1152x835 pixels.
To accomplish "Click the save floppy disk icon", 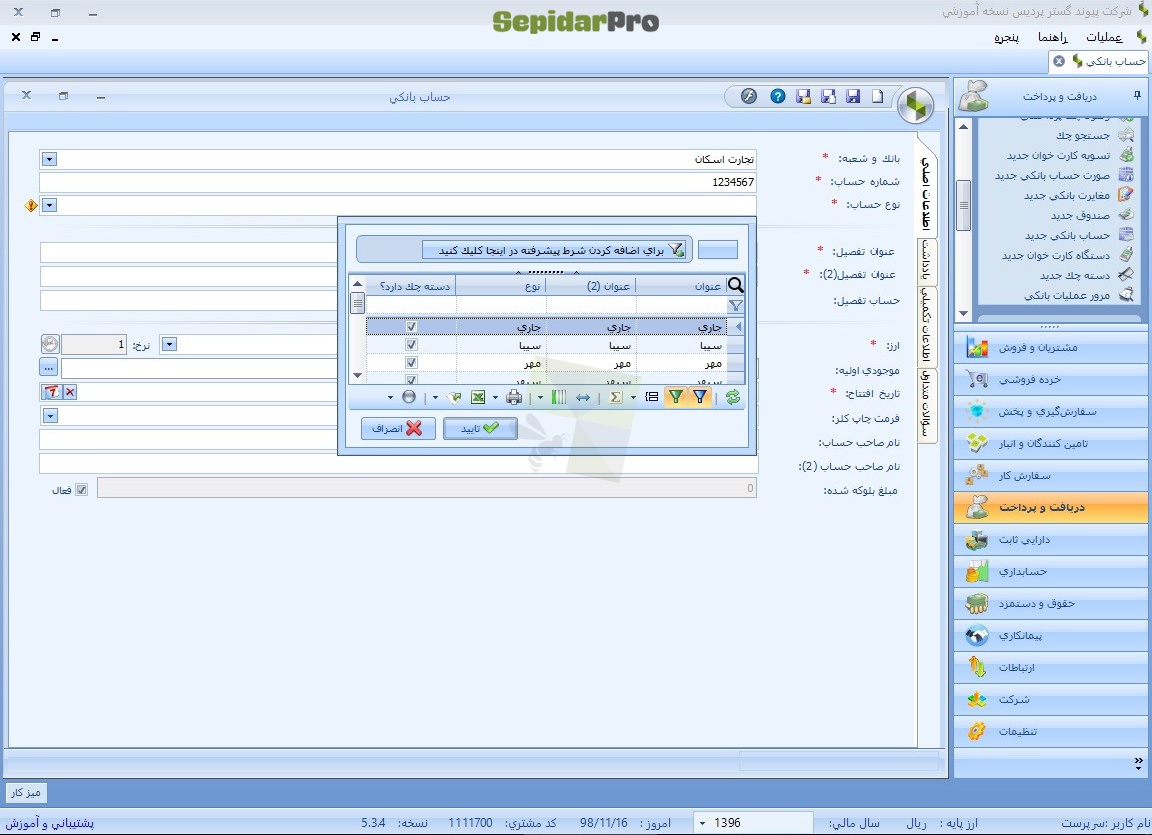I will 853,96.
